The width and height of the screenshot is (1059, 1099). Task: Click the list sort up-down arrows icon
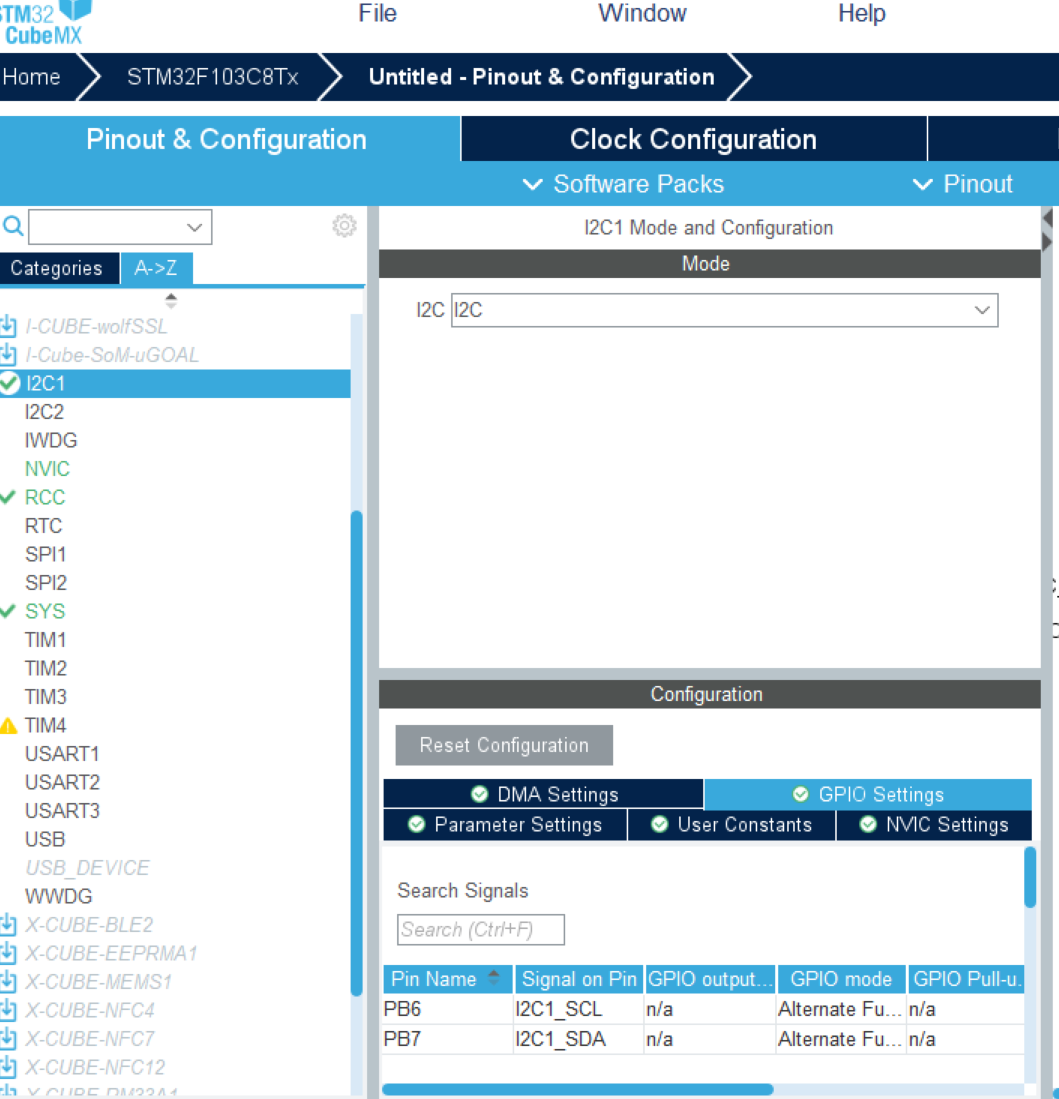click(x=171, y=301)
